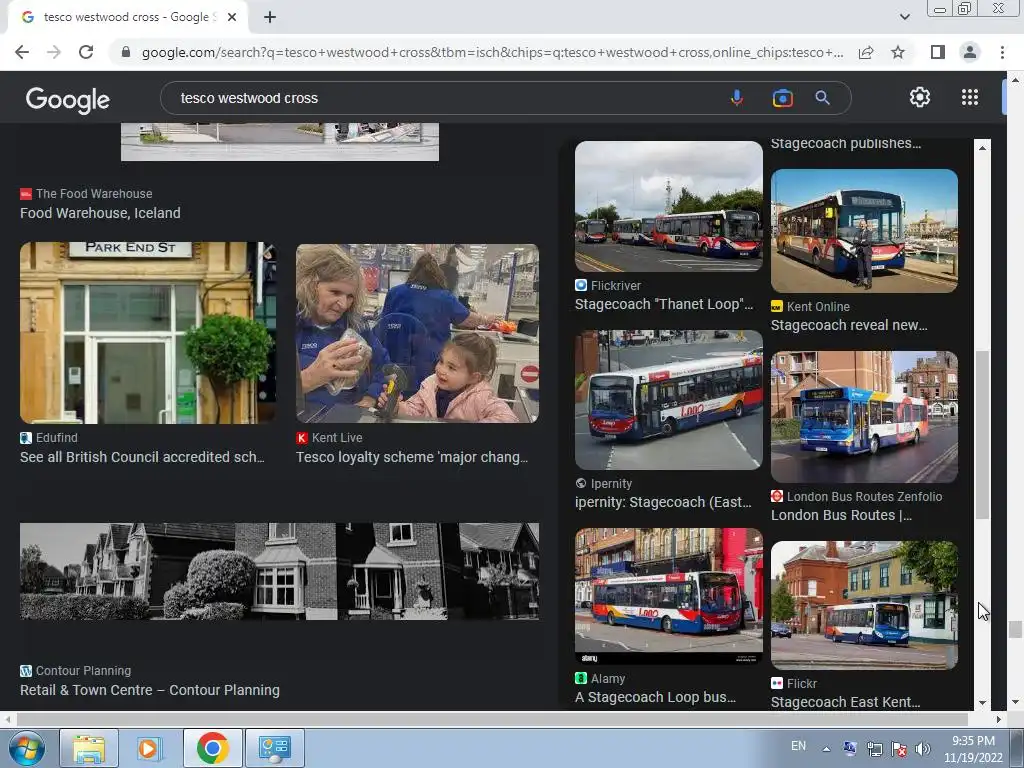Go back with browser back arrow
Image resolution: width=1024 pixels, height=768 pixels.
pos(22,52)
